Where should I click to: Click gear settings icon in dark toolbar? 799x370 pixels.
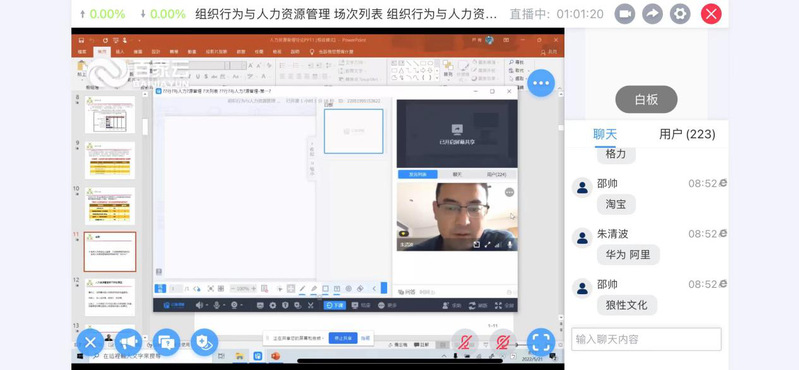(273, 305)
